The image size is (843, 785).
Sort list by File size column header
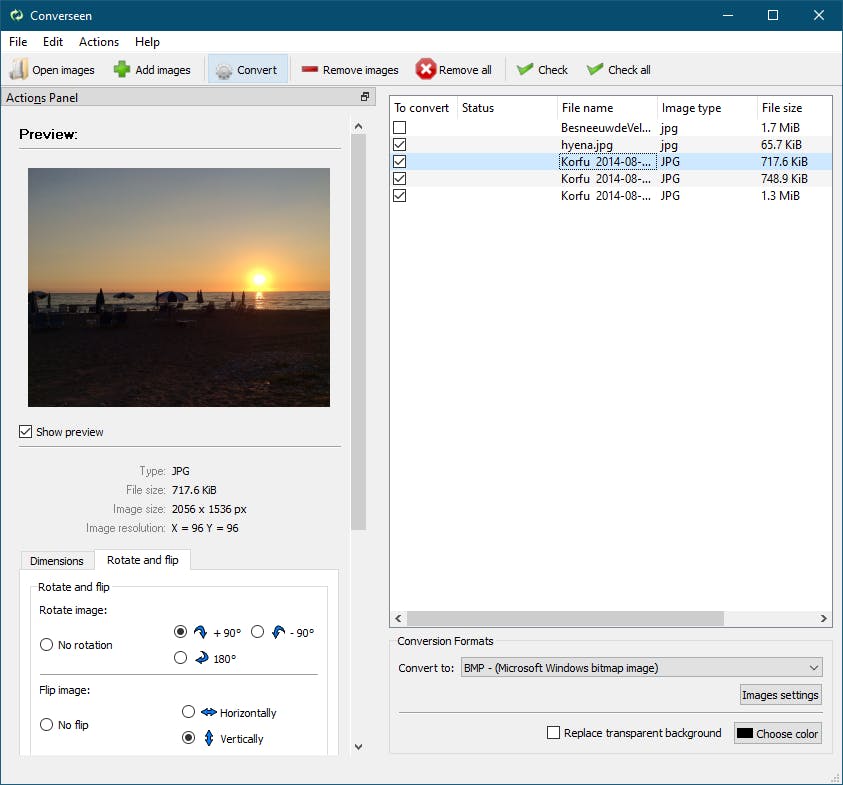tap(782, 108)
